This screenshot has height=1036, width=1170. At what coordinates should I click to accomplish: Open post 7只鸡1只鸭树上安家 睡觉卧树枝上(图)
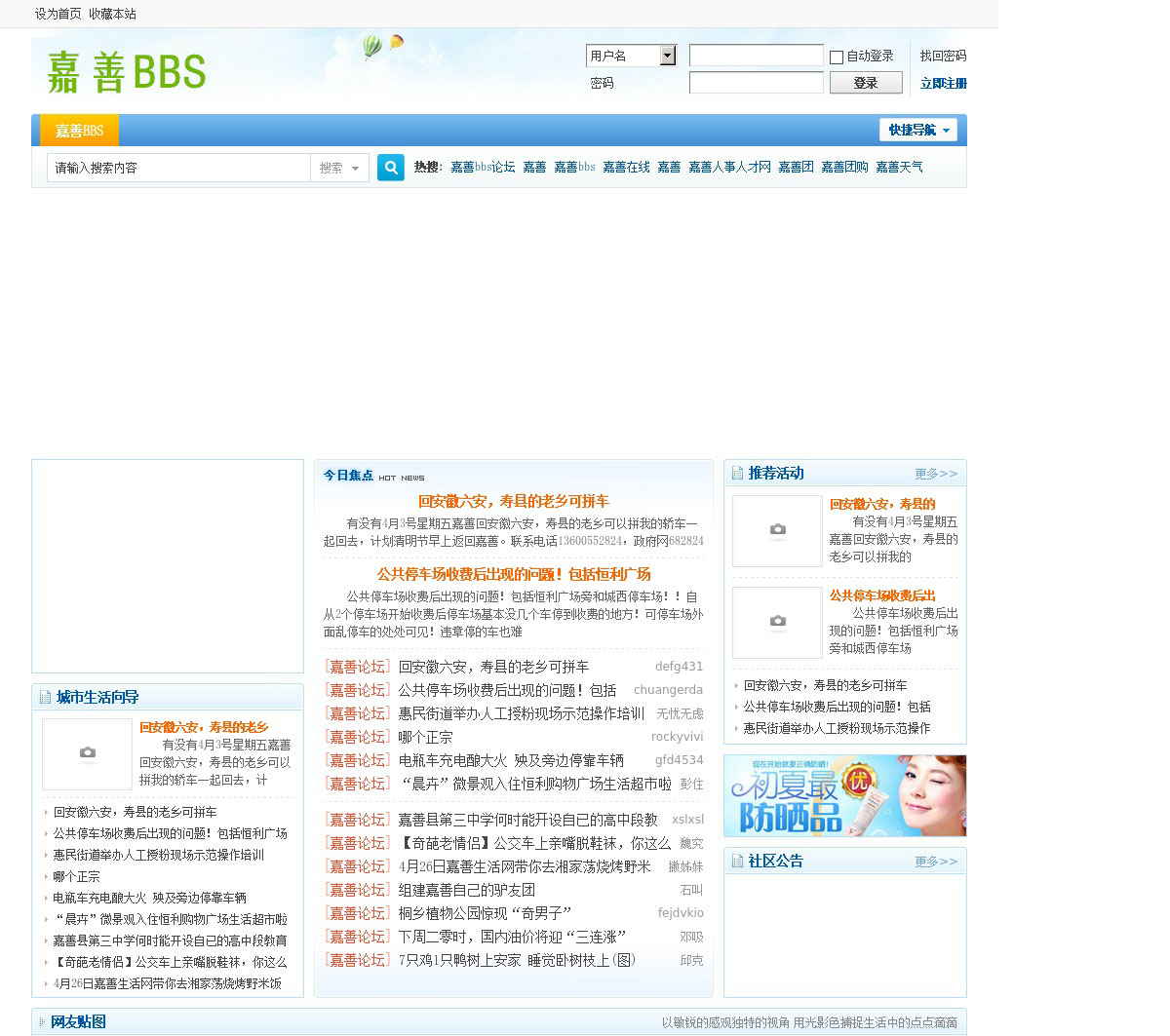(517, 960)
